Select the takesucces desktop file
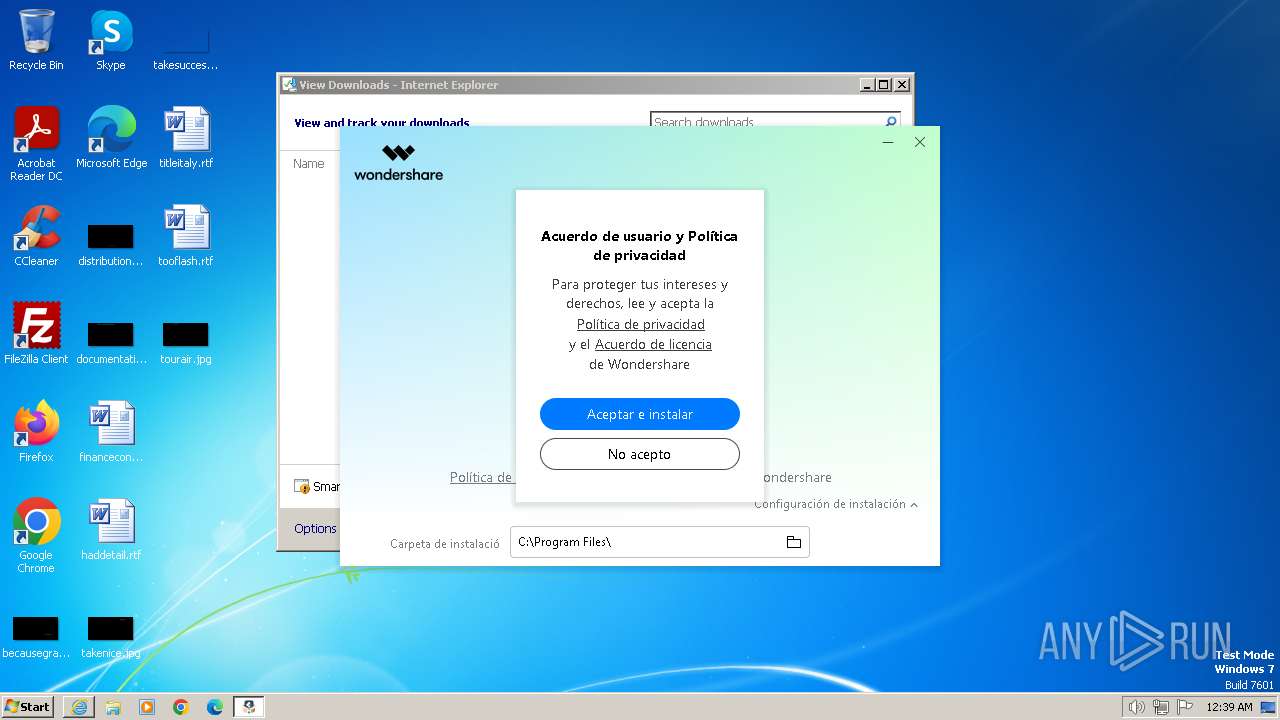1280x720 pixels. tap(185, 48)
